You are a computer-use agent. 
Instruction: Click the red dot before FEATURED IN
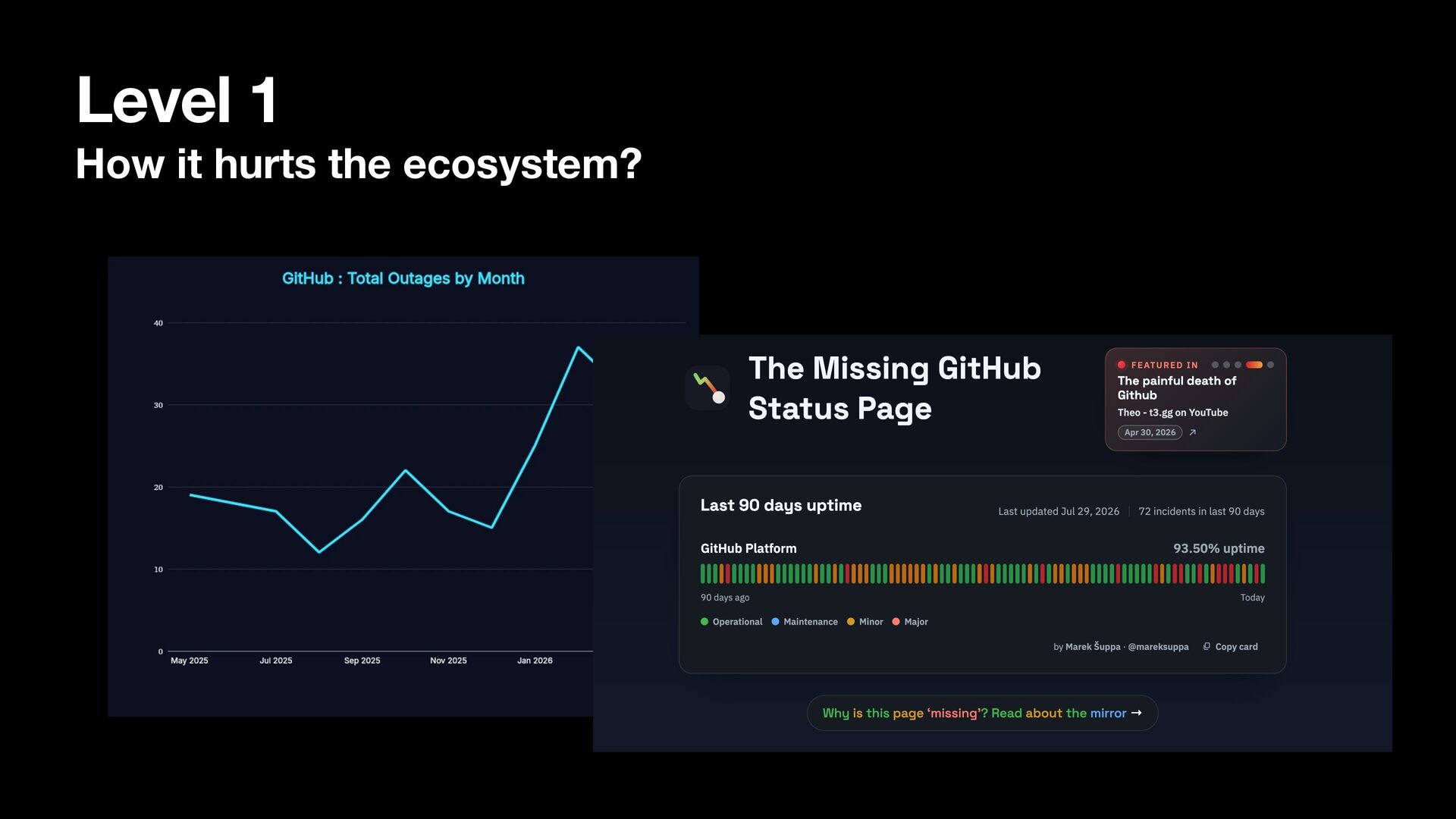[1122, 365]
